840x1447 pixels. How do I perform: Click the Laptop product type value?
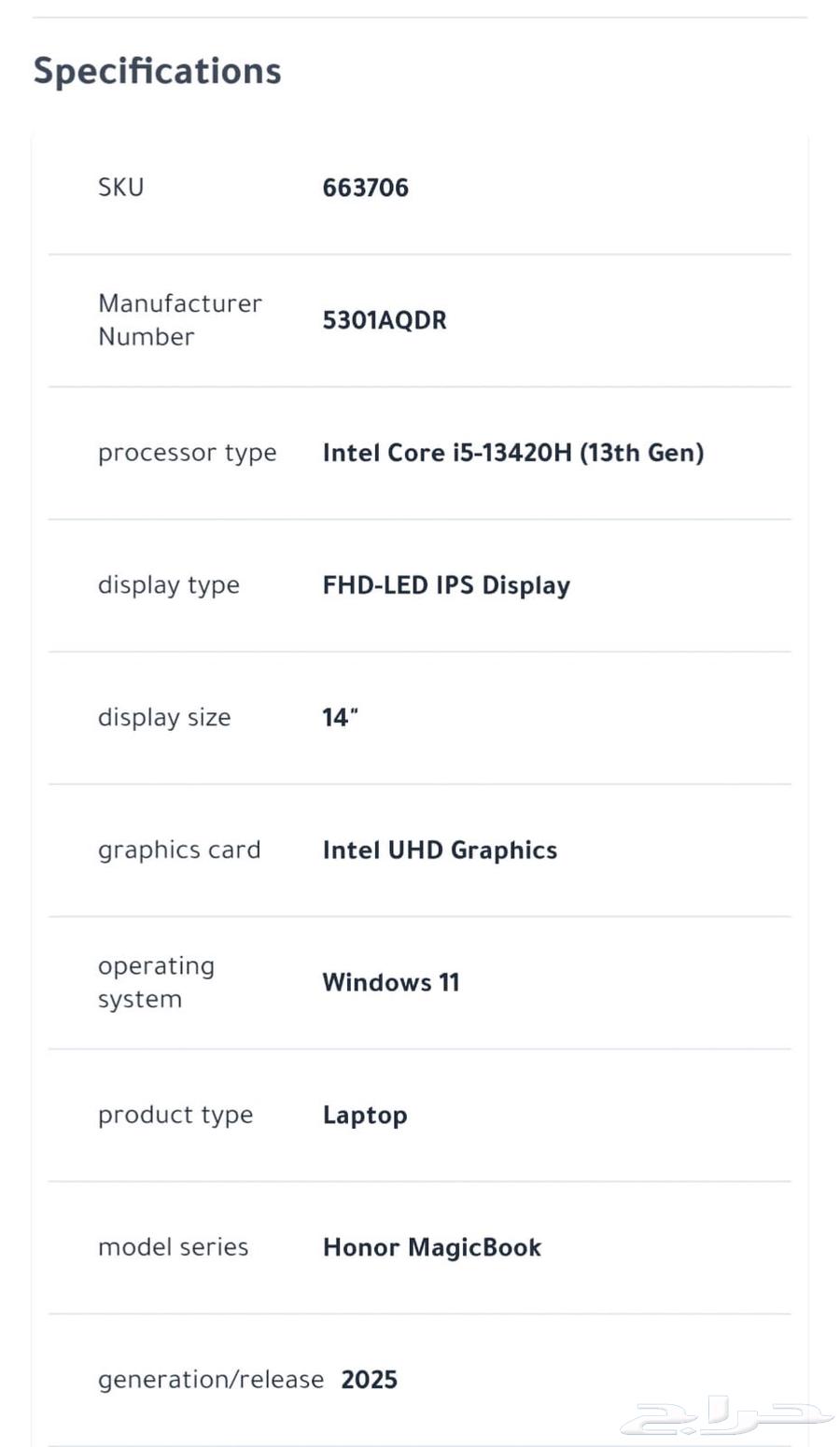[365, 1116]
